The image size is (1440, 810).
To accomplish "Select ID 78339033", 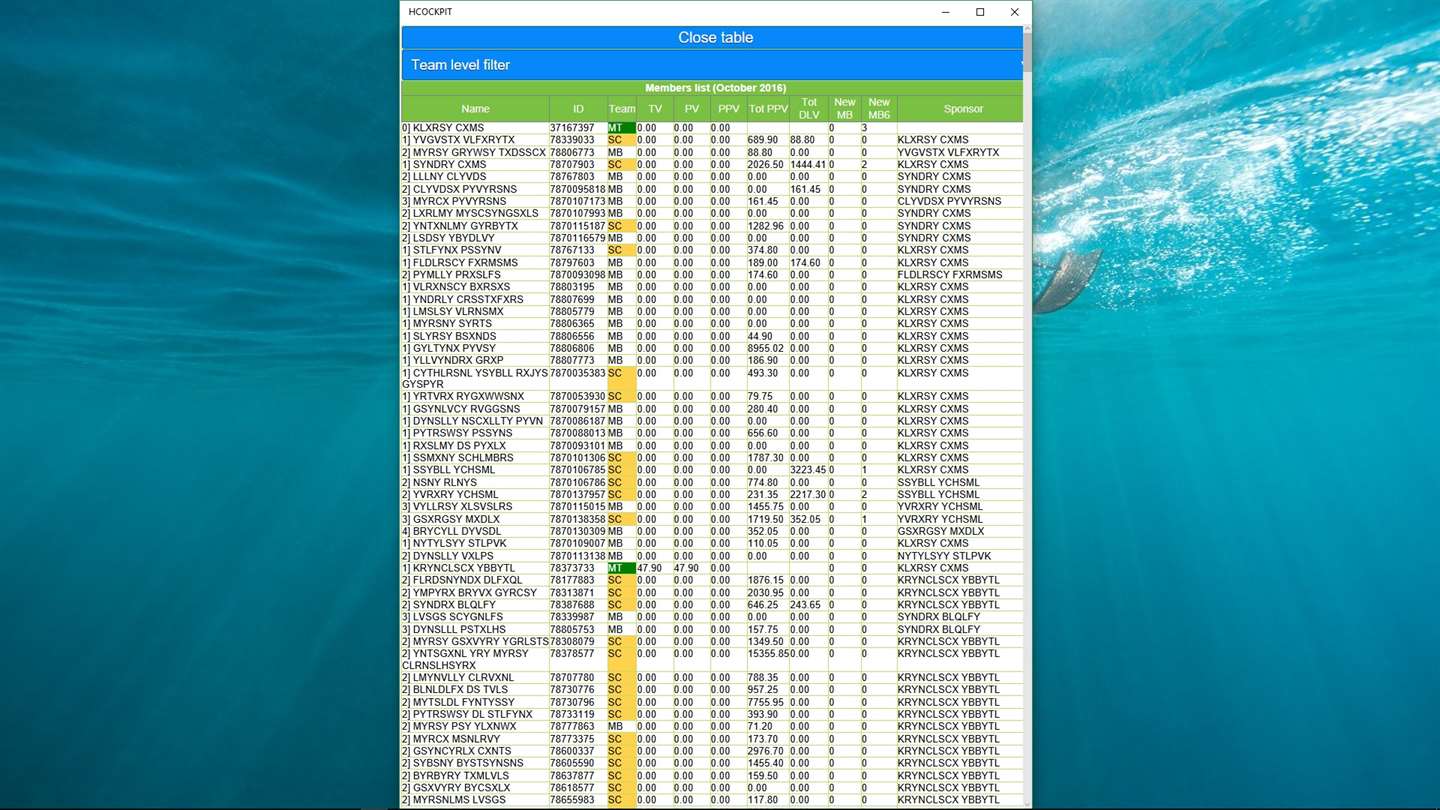I will pos(572,140).
